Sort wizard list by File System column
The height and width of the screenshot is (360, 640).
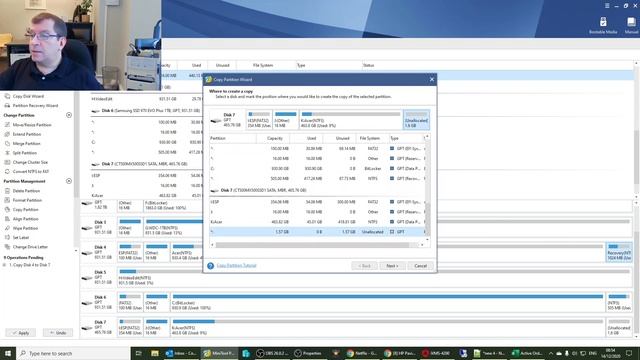click(x=369, y=139)
